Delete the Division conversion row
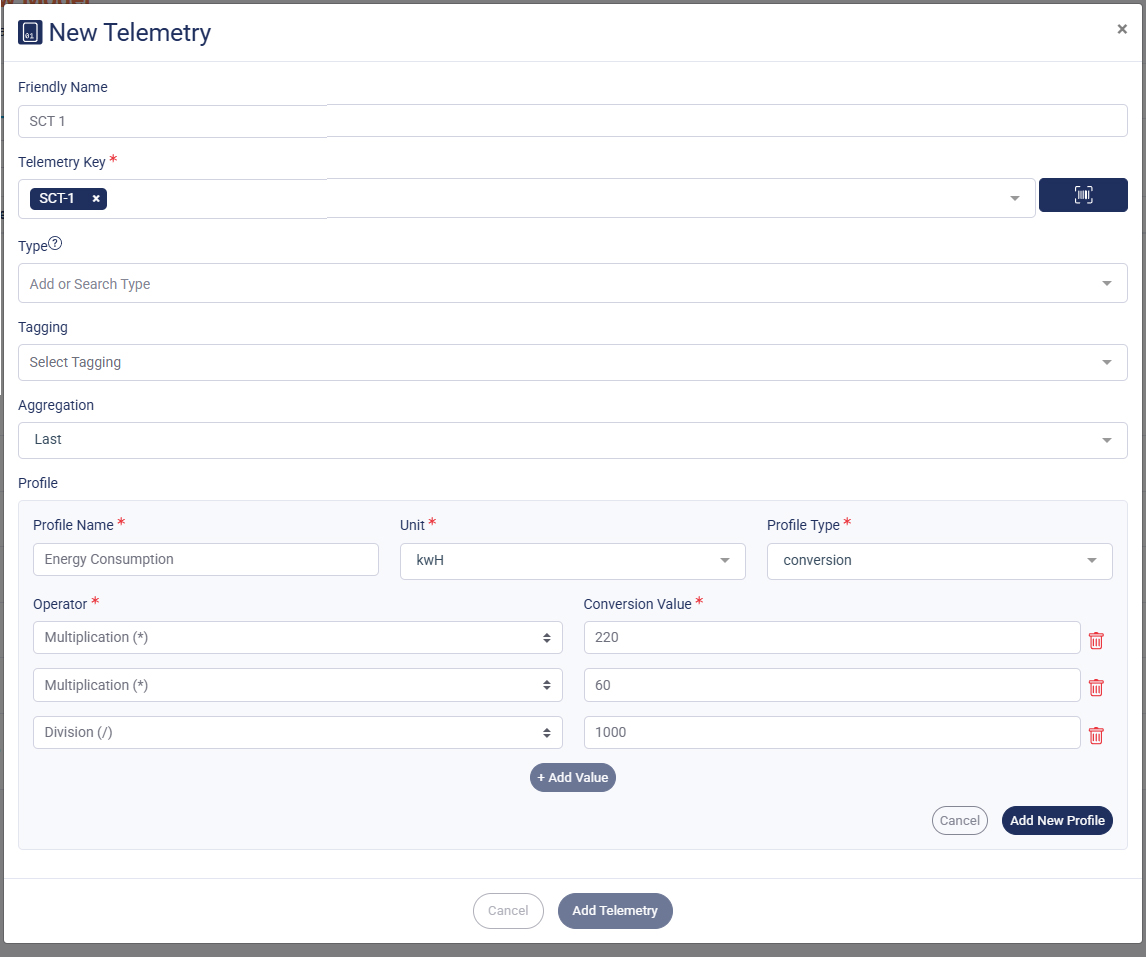1147x958 pixels. click(1096, 735)
